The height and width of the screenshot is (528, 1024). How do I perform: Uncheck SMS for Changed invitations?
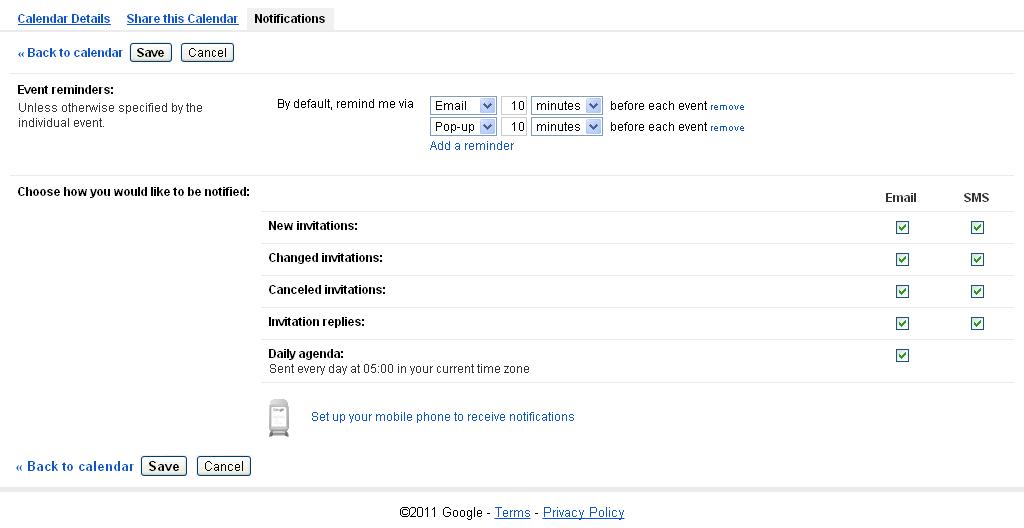[x=977, y=259]
